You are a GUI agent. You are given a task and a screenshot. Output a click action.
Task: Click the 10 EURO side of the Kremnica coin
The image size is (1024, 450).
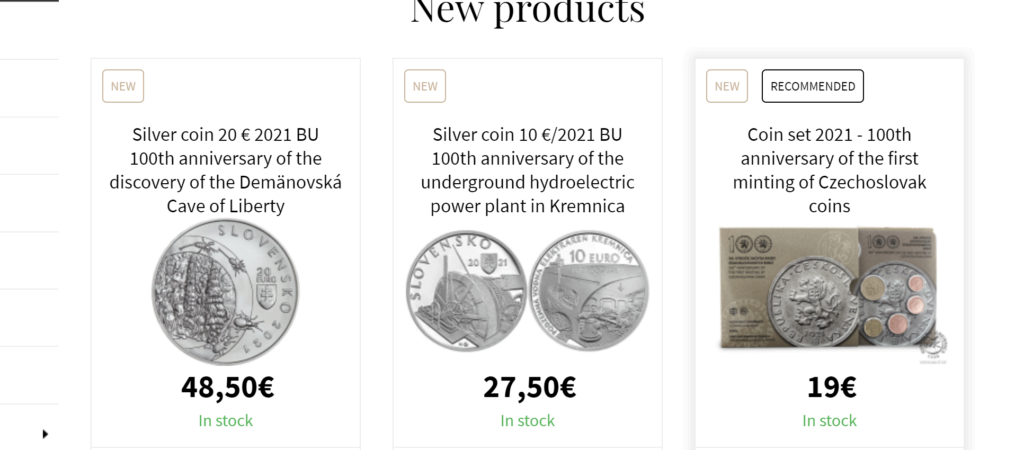(588, 293)
